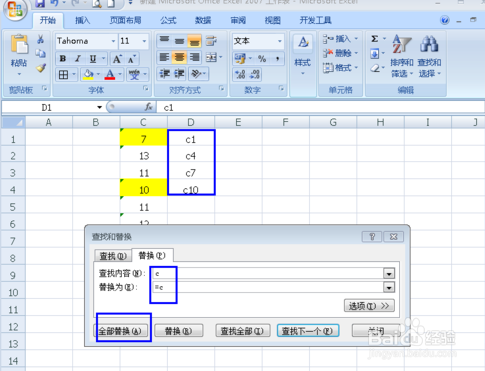Select the Format Painter brush
This screenshot has width=485, height=371.
41,68
